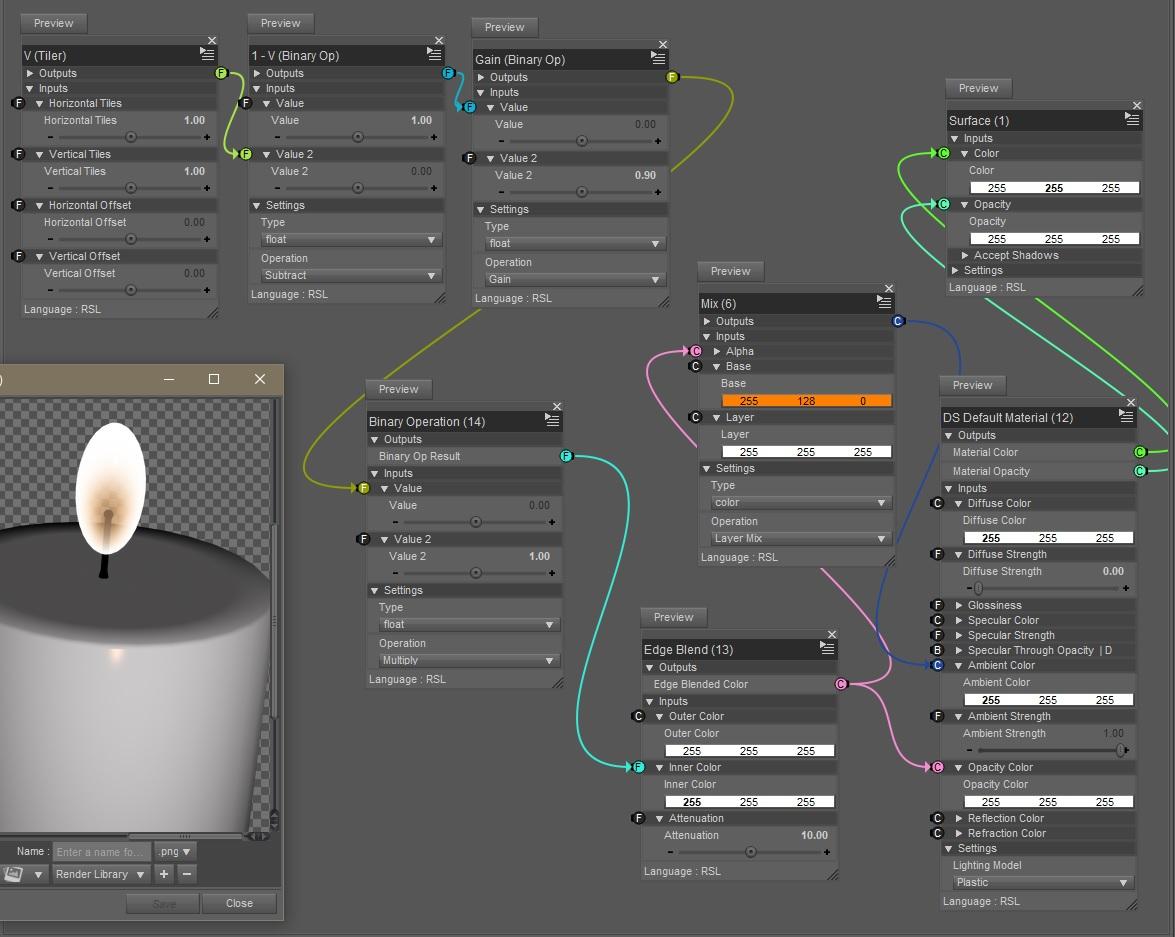
Task: Open the 1 - V (Binary Op) brick menu icon
Action: (435, 55)
